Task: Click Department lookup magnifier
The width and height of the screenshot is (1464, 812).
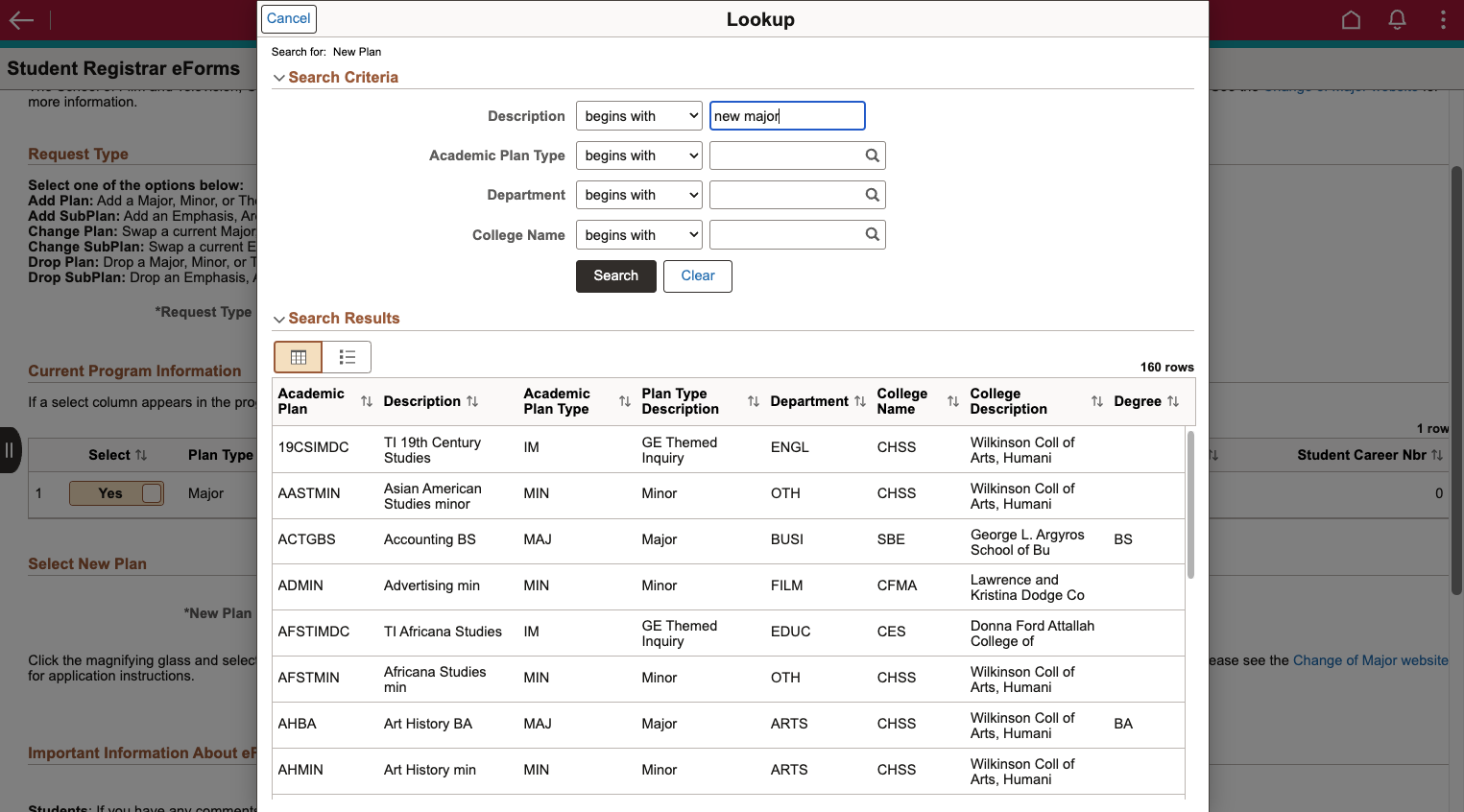Action: tap(872, 195)
